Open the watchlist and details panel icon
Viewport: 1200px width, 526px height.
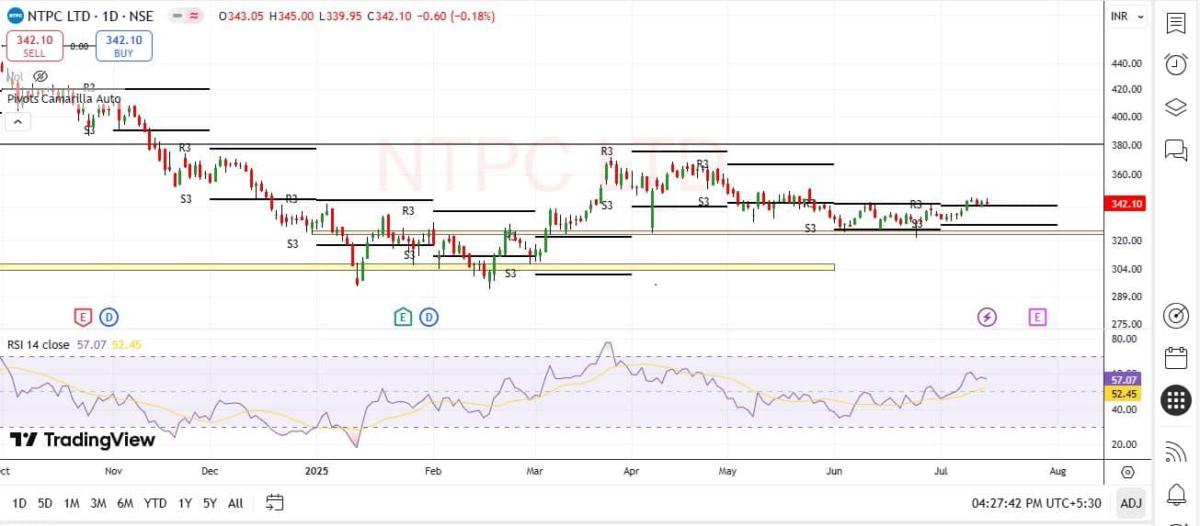pyautogui.click(x=1175, y=22)
